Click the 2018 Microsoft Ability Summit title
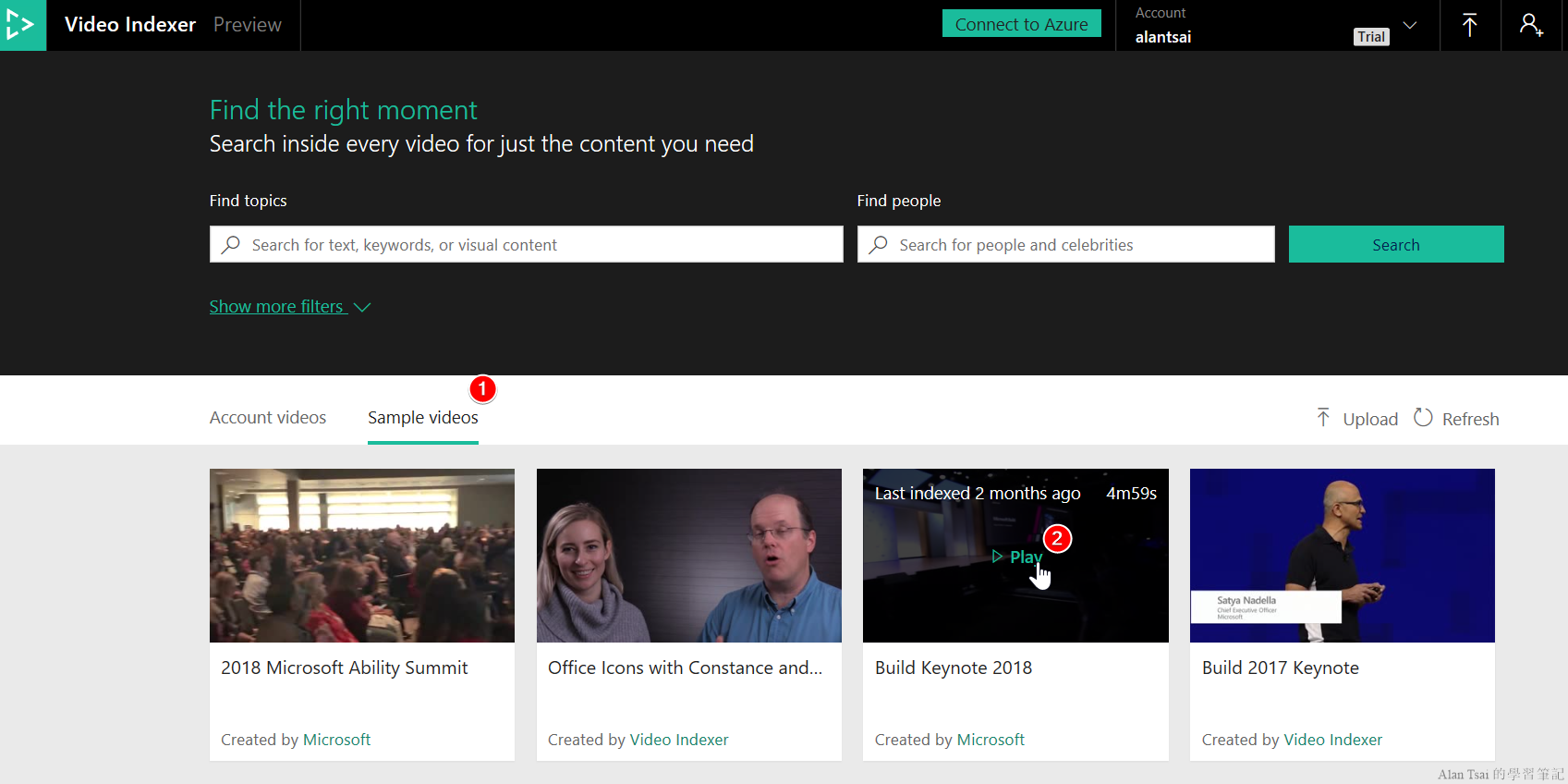Screen dimensions: 1568x784 coord(345,668)
